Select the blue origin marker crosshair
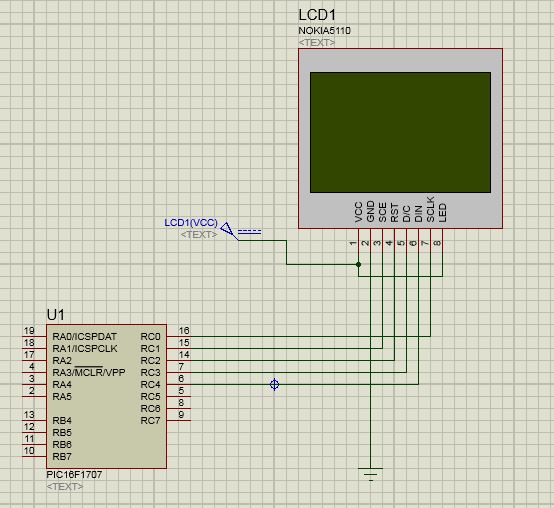Screen dimensions: 554x508 pos(275,384)
